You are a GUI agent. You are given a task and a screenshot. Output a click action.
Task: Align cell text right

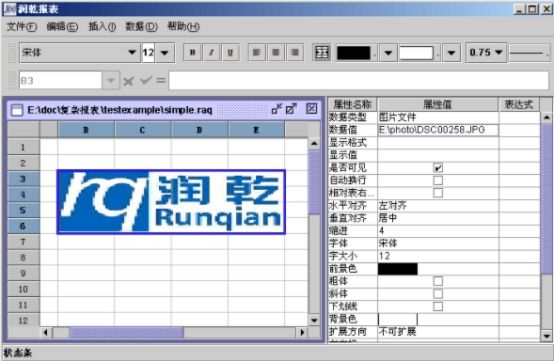point(294,53)
